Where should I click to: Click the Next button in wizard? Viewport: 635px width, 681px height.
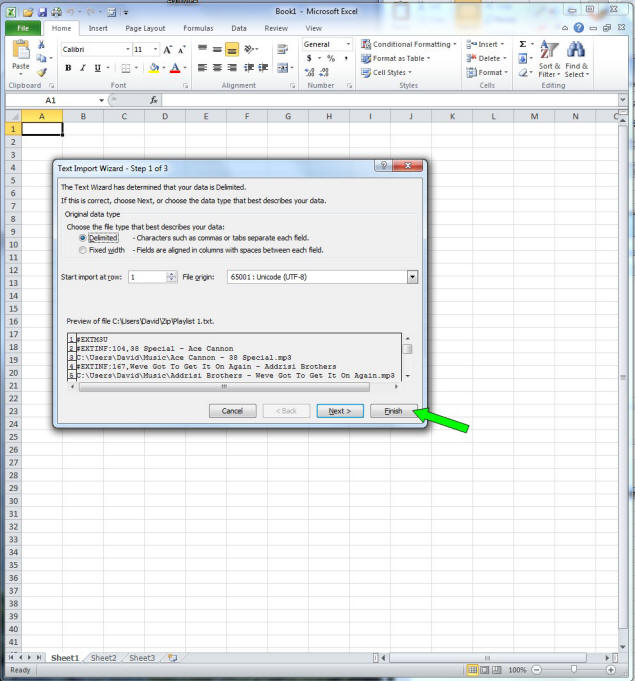[x=340, y=411]
